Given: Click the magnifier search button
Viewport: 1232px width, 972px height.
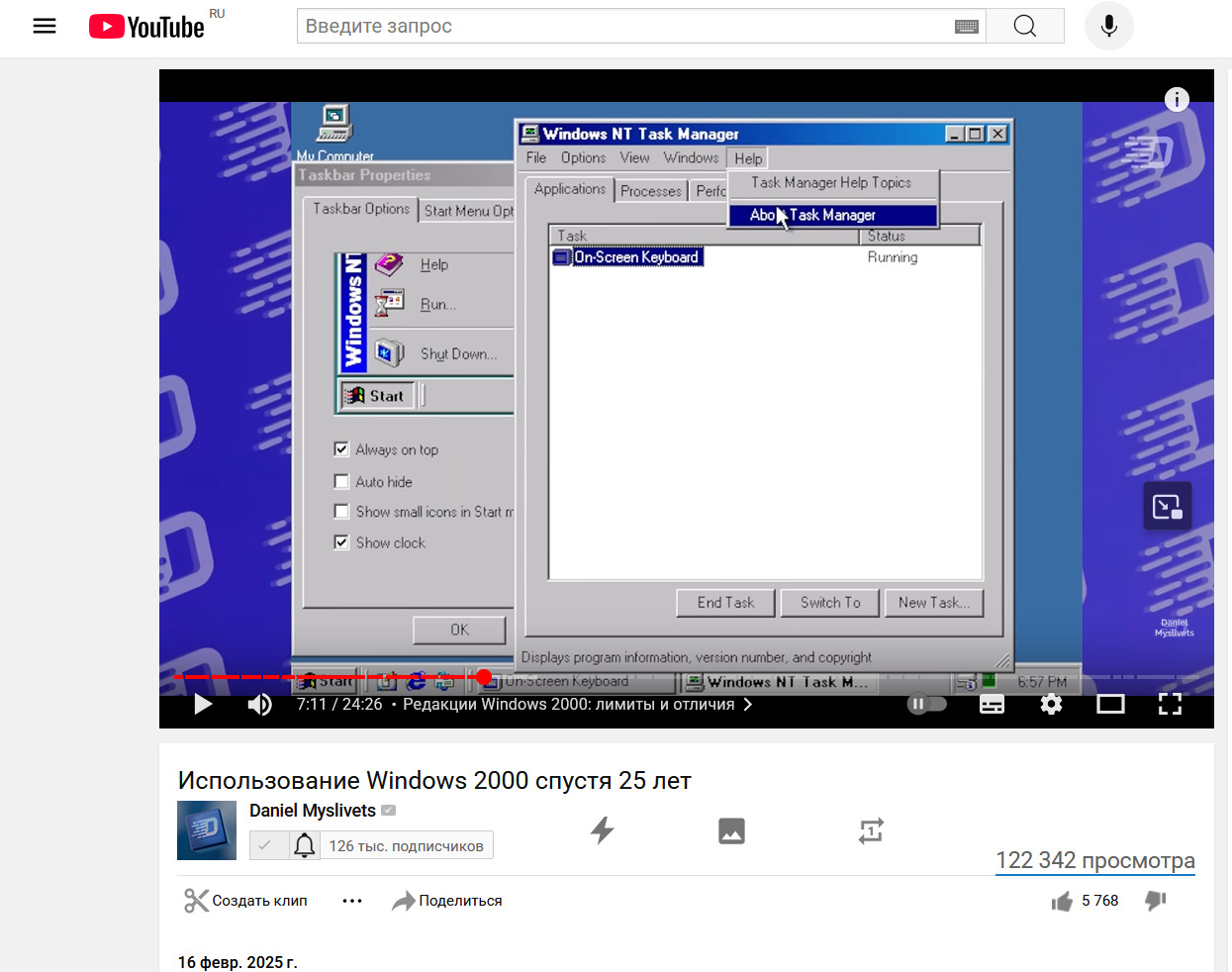Looking at the screenshot, I should point(1025,26).
